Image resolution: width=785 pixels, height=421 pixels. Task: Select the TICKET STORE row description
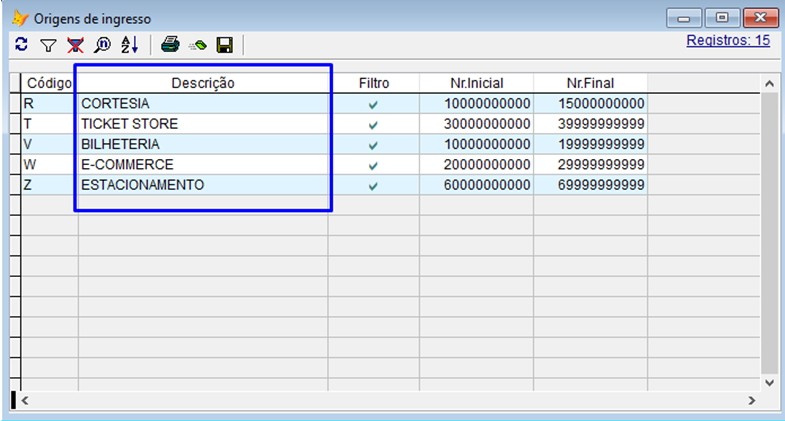click(x=130, y=124)
